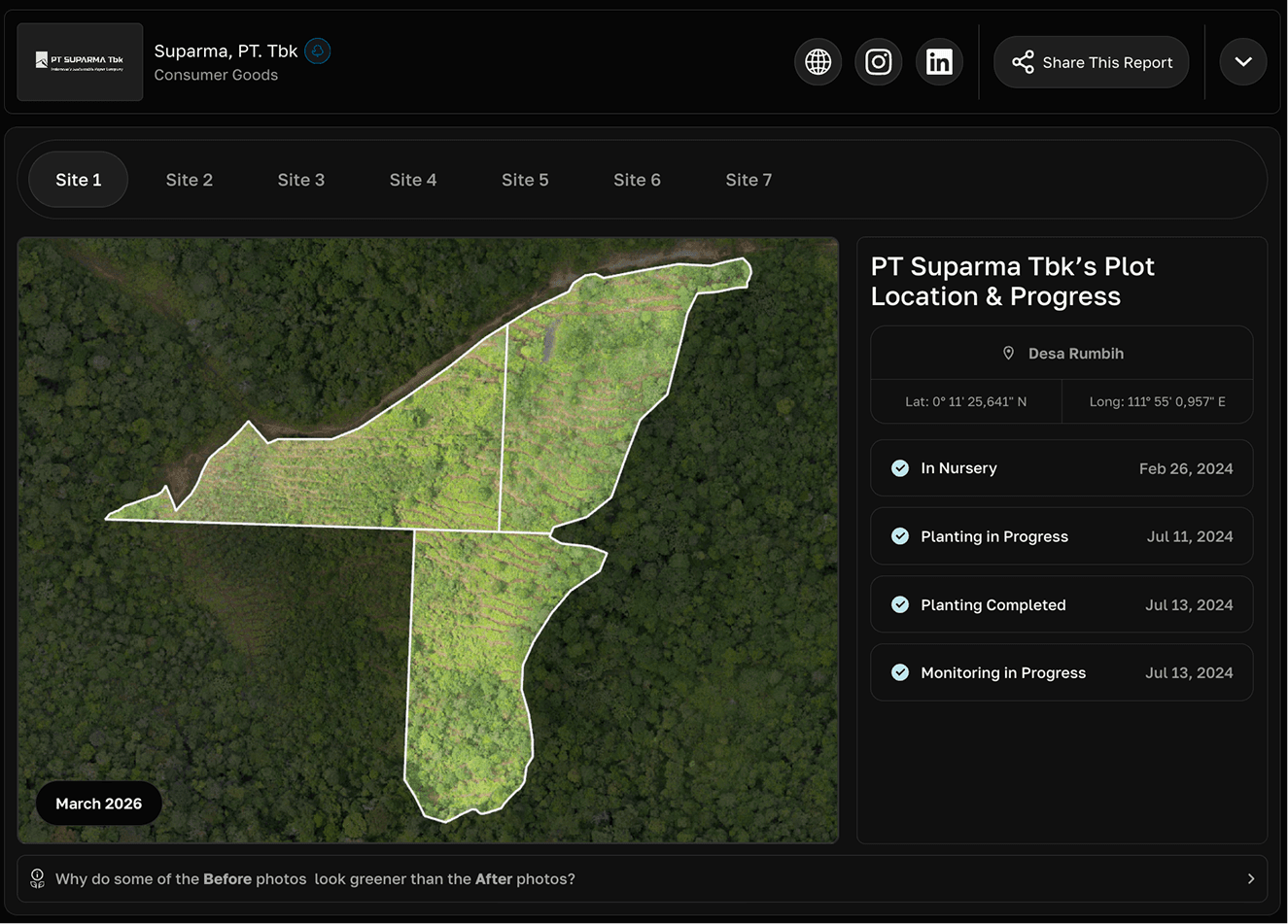
Task: Click the PT Suparma Tbk logo thumbnail
Action: 80,62
